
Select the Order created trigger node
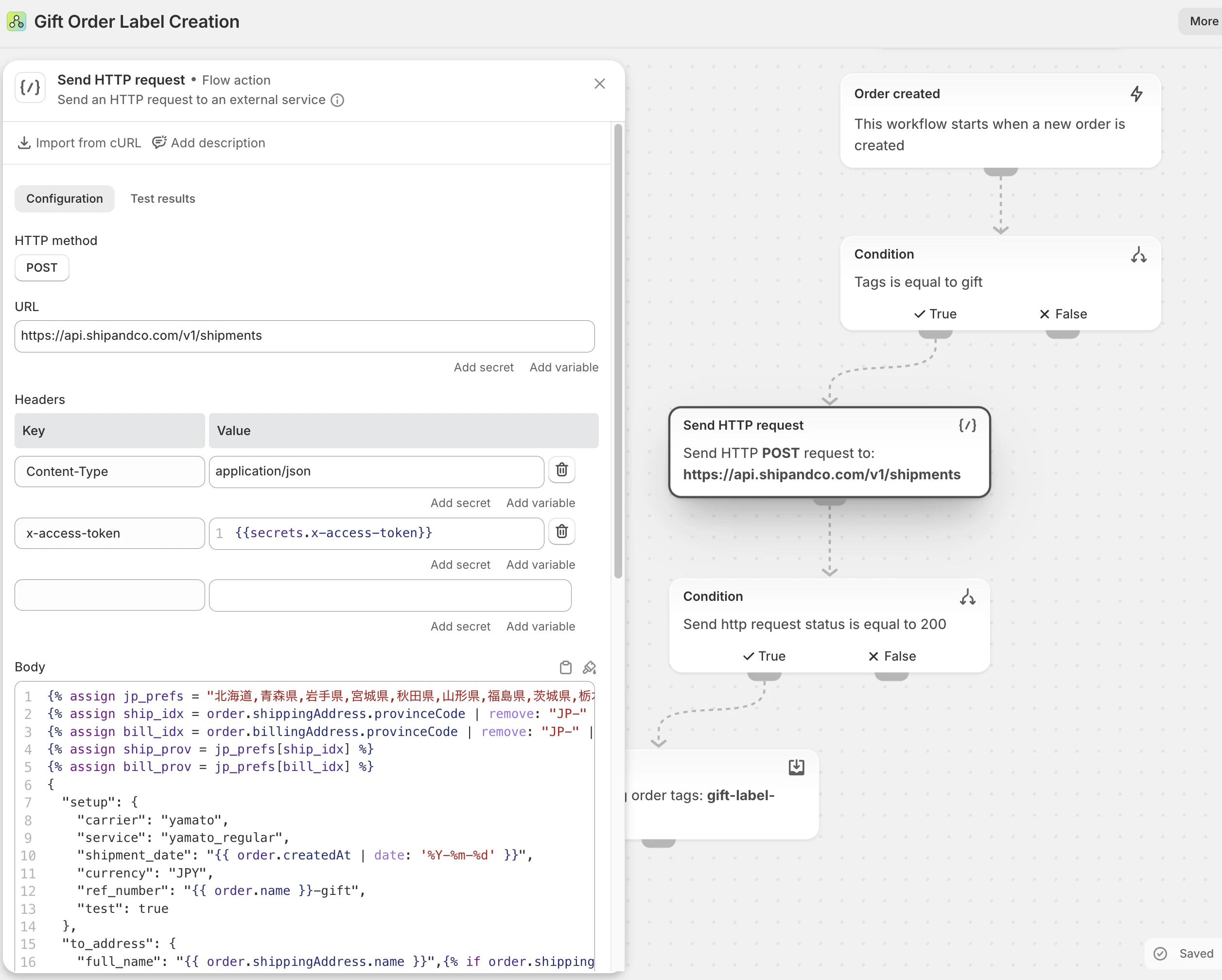(1000, 120)
